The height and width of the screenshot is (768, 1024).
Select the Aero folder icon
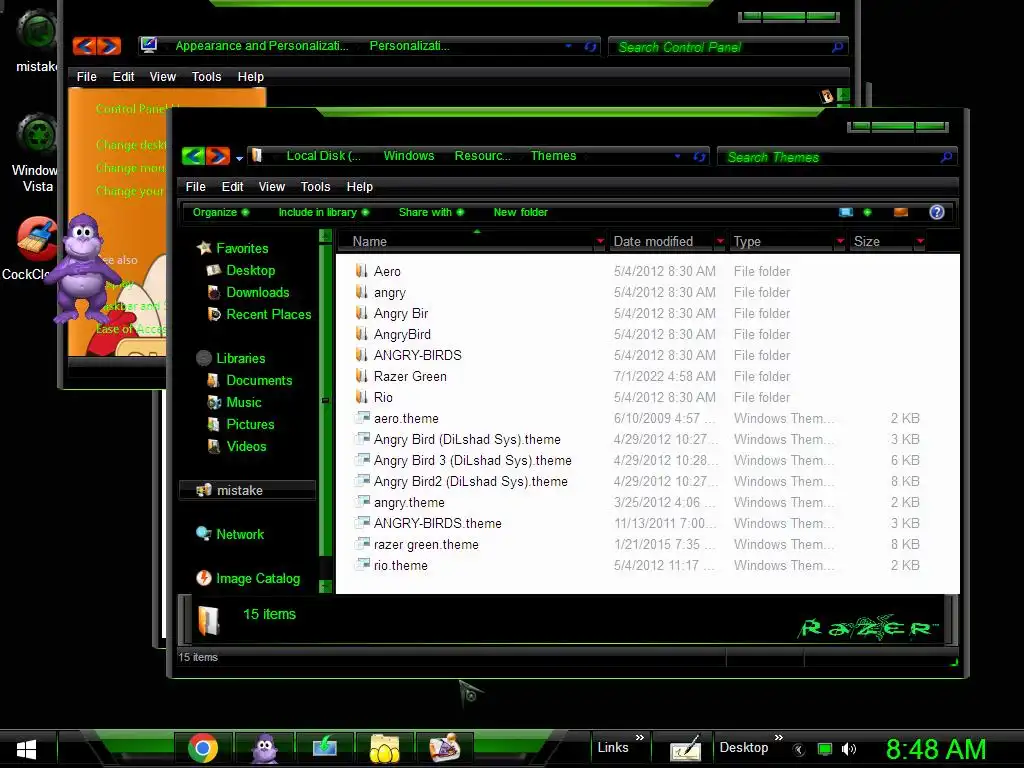pos(362,270)
